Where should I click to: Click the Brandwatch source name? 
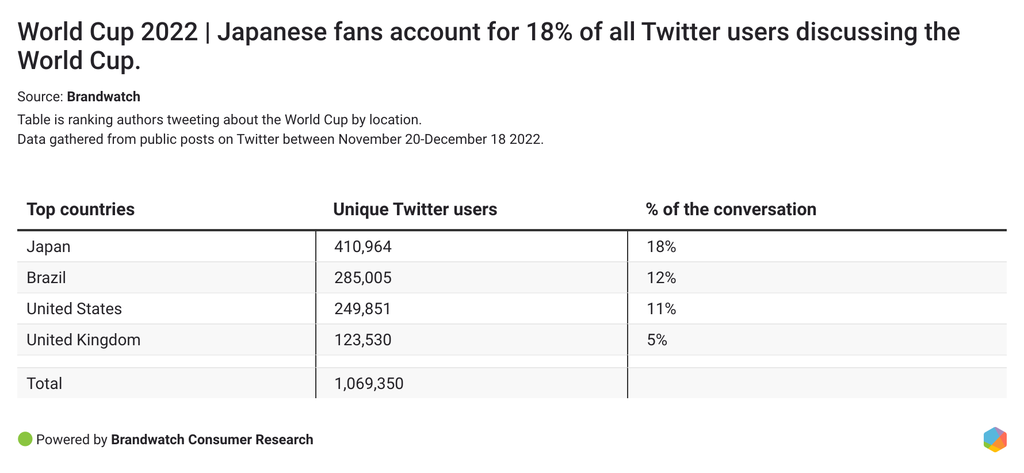(x=104, y=97)
